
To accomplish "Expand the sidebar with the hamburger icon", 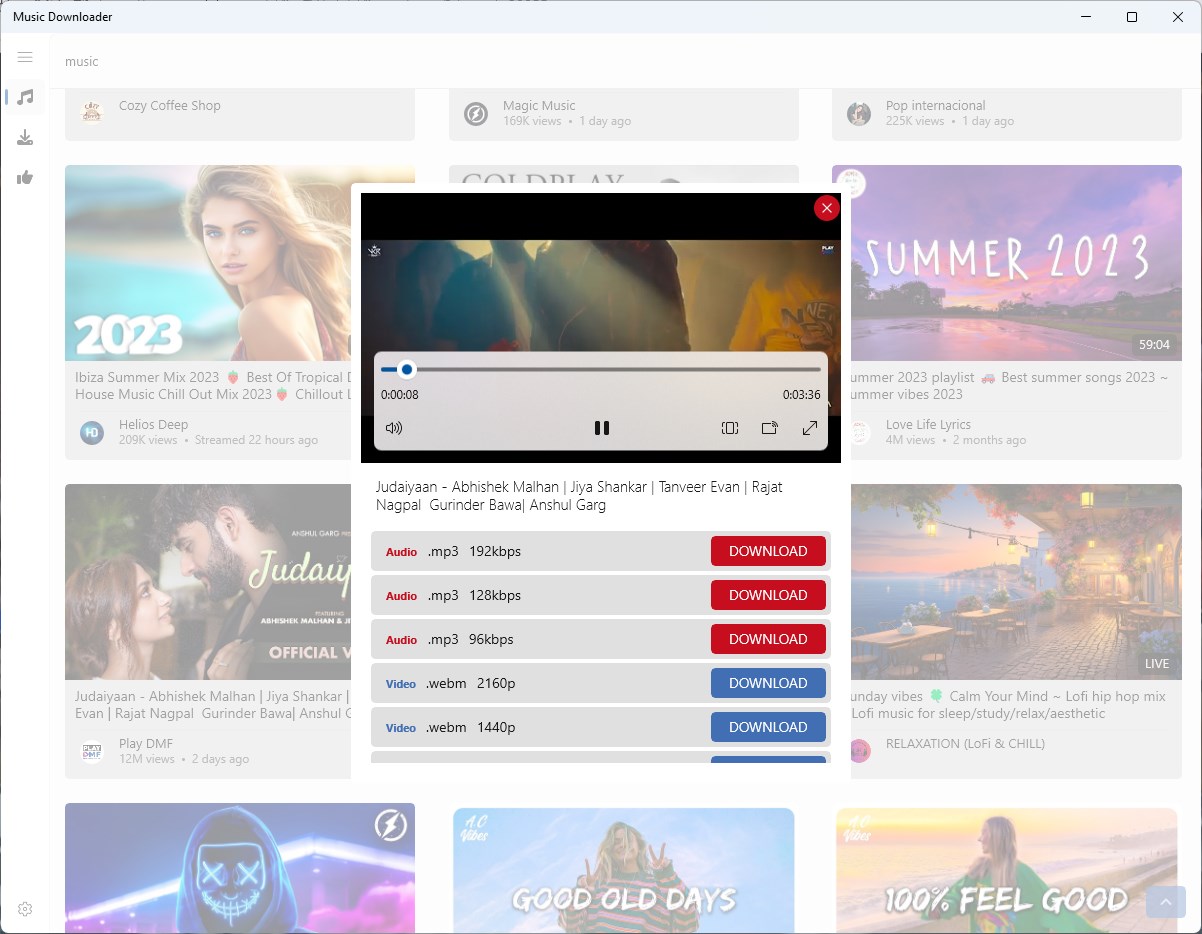I will click(x=25, y=57).
